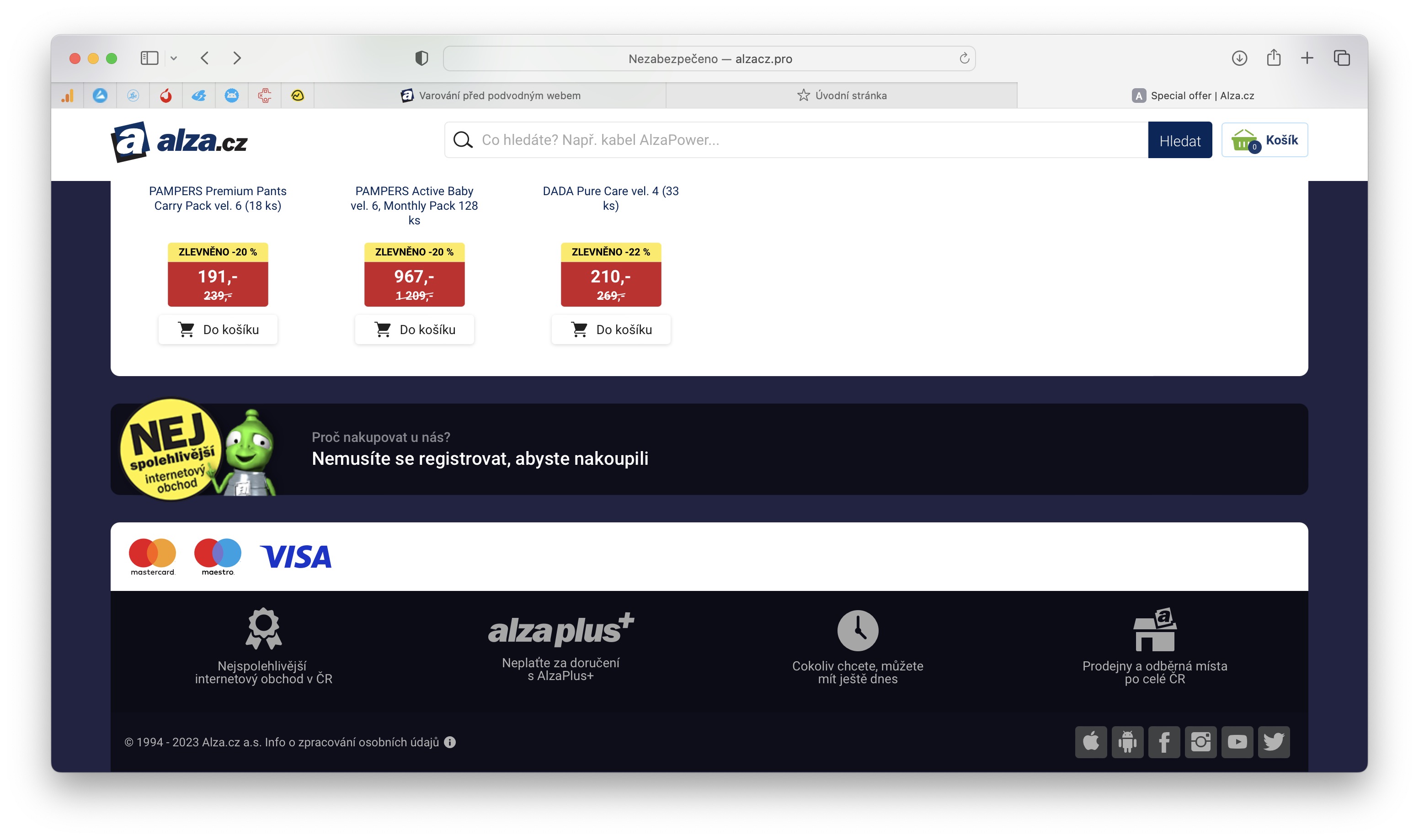Open the PAMPERS Premium Pants product link

pyautogui.click(x=218, y=198)
